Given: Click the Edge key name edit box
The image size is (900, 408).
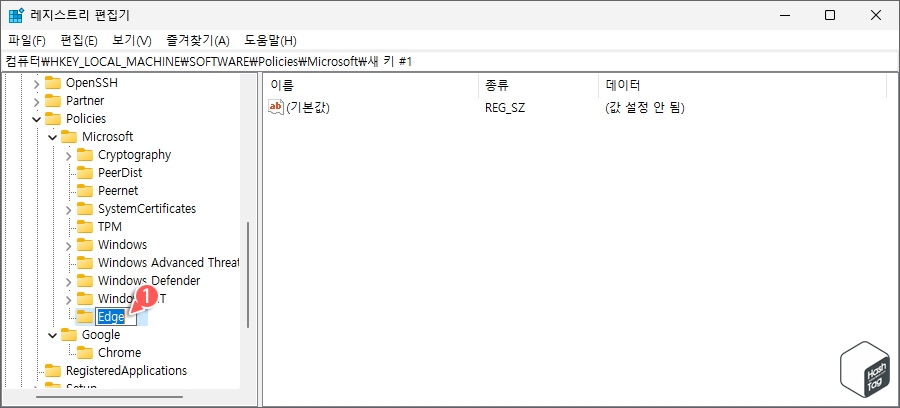Looking at the screenshot, I should [116, 317].
